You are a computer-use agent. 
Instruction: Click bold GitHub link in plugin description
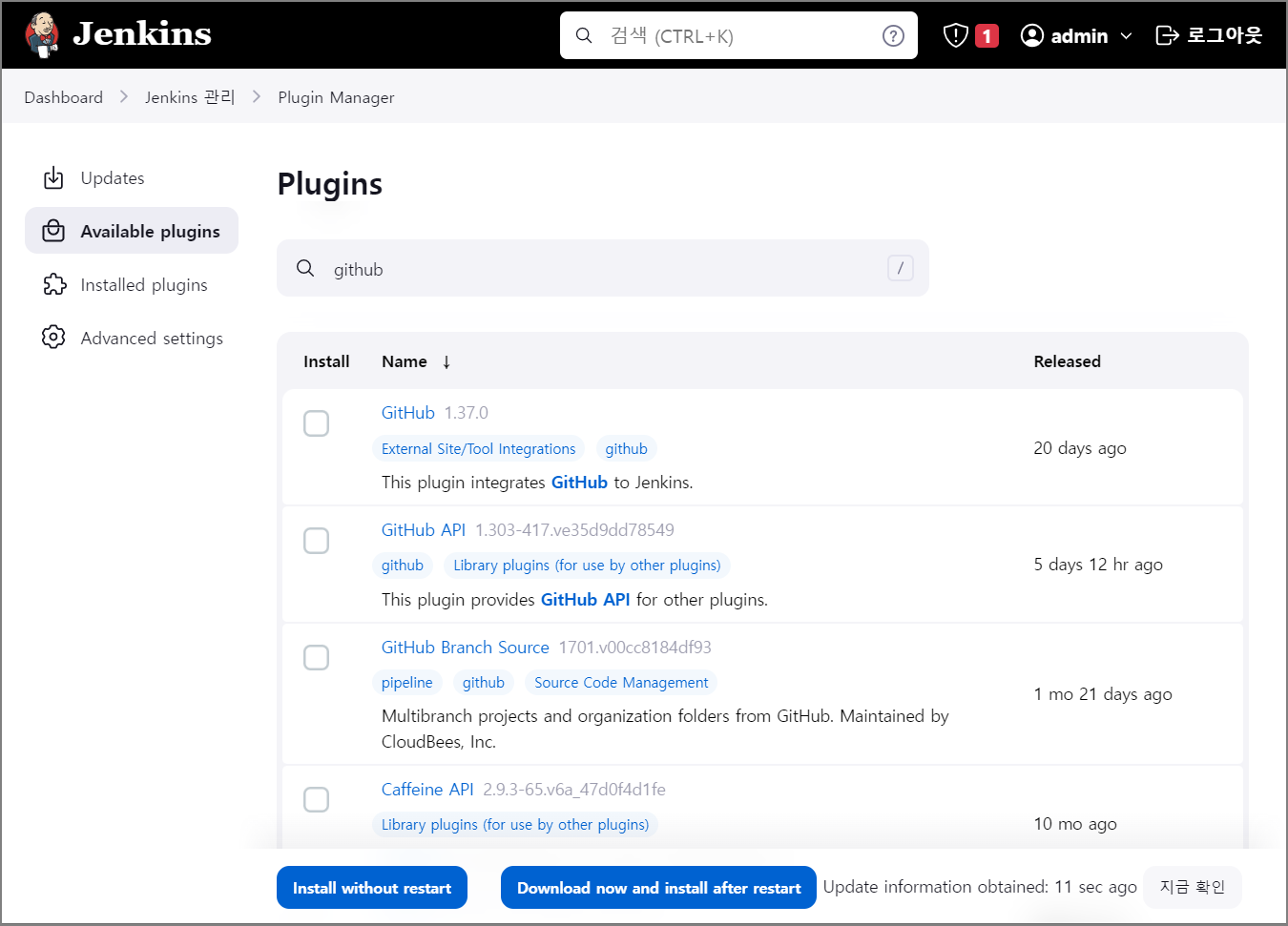pyautogui.click(x=579, y=482)
